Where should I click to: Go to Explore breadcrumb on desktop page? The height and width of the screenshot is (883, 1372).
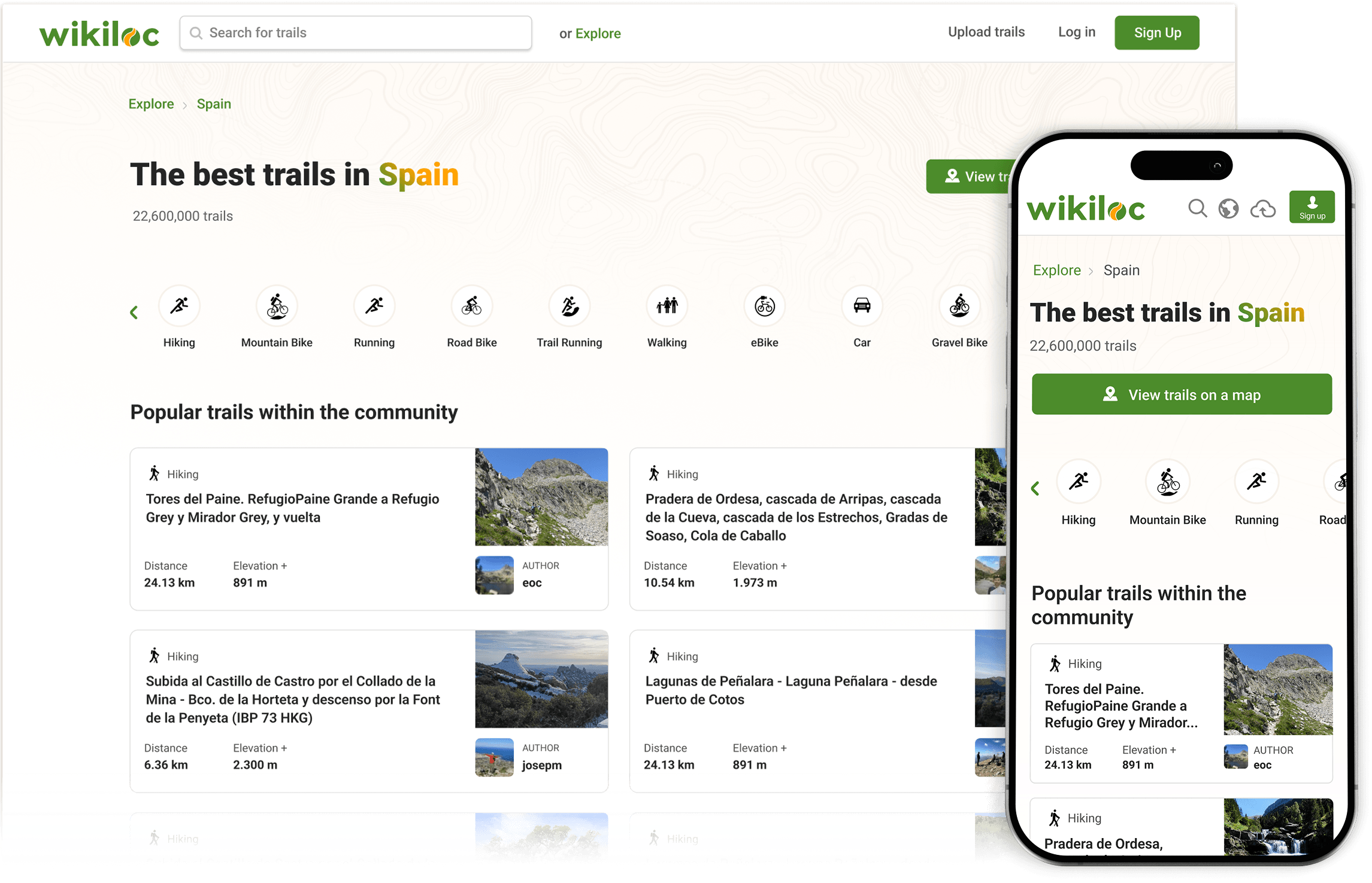(x=151, y=104)
